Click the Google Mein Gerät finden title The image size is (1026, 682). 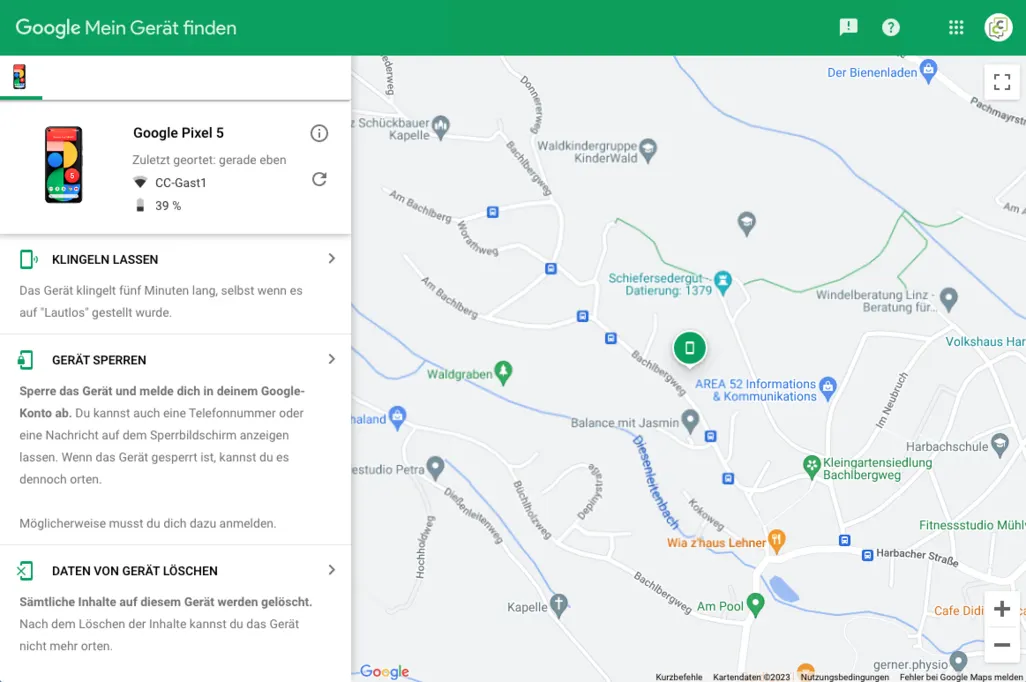126,27
